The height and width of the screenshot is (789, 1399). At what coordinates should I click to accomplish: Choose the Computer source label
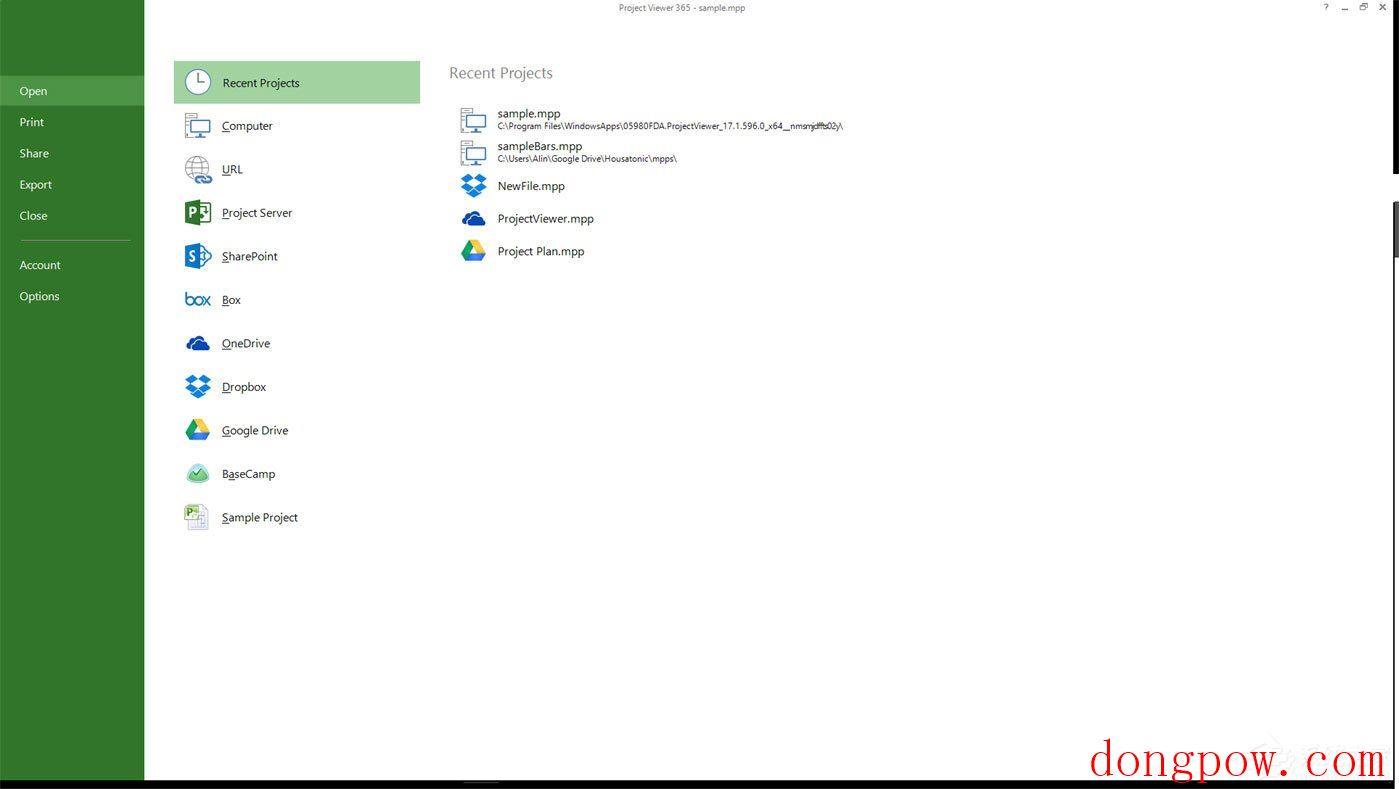coord(247,126)
